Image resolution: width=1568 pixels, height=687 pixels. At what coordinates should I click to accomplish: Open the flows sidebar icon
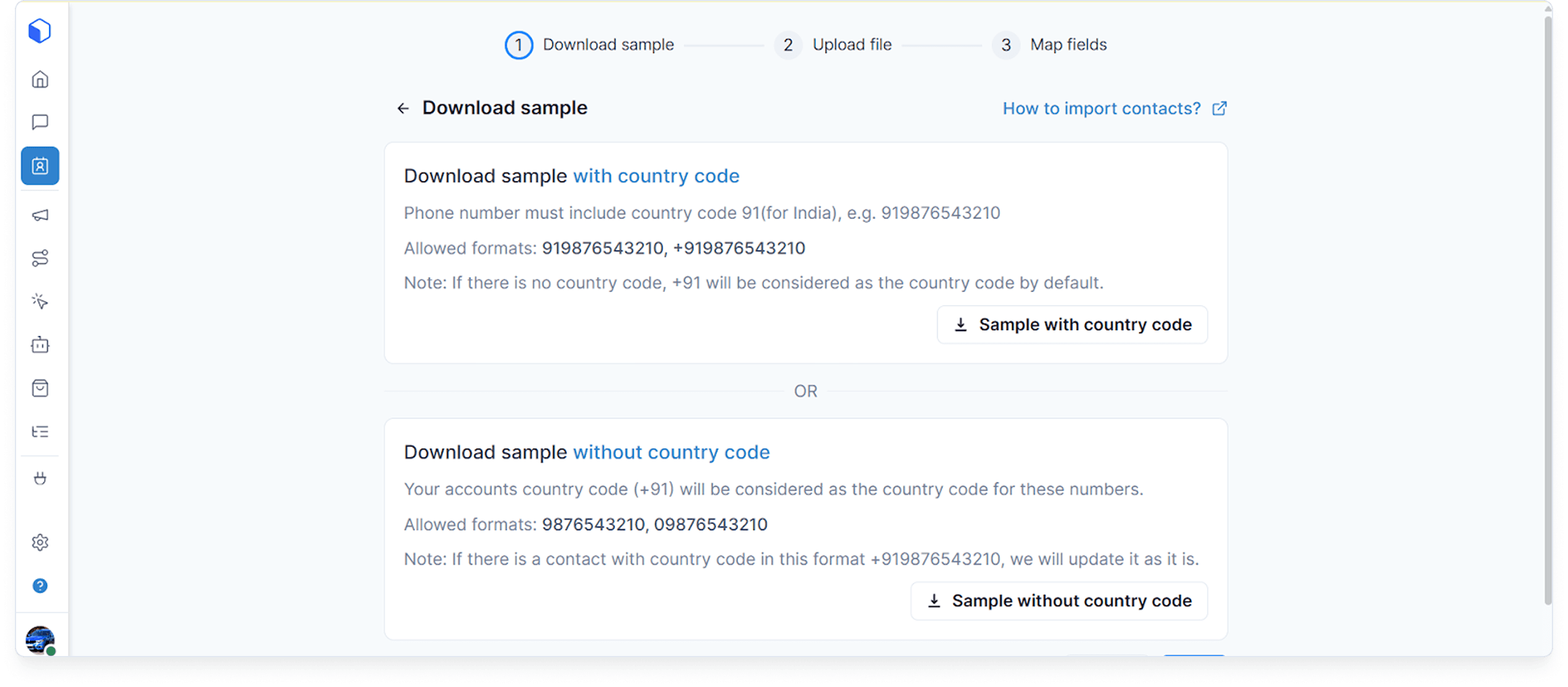tap(40, 258)
